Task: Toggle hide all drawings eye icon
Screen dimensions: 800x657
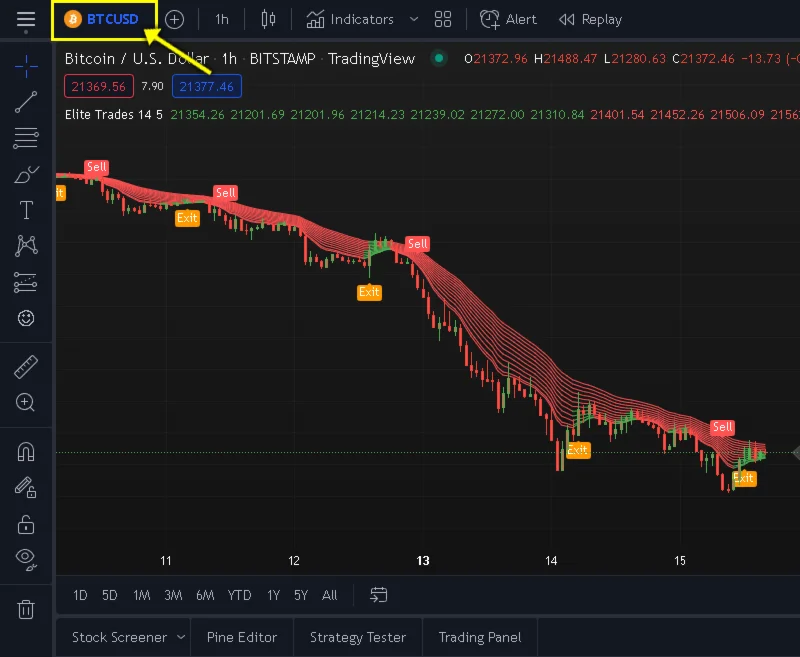Action: 26,559
